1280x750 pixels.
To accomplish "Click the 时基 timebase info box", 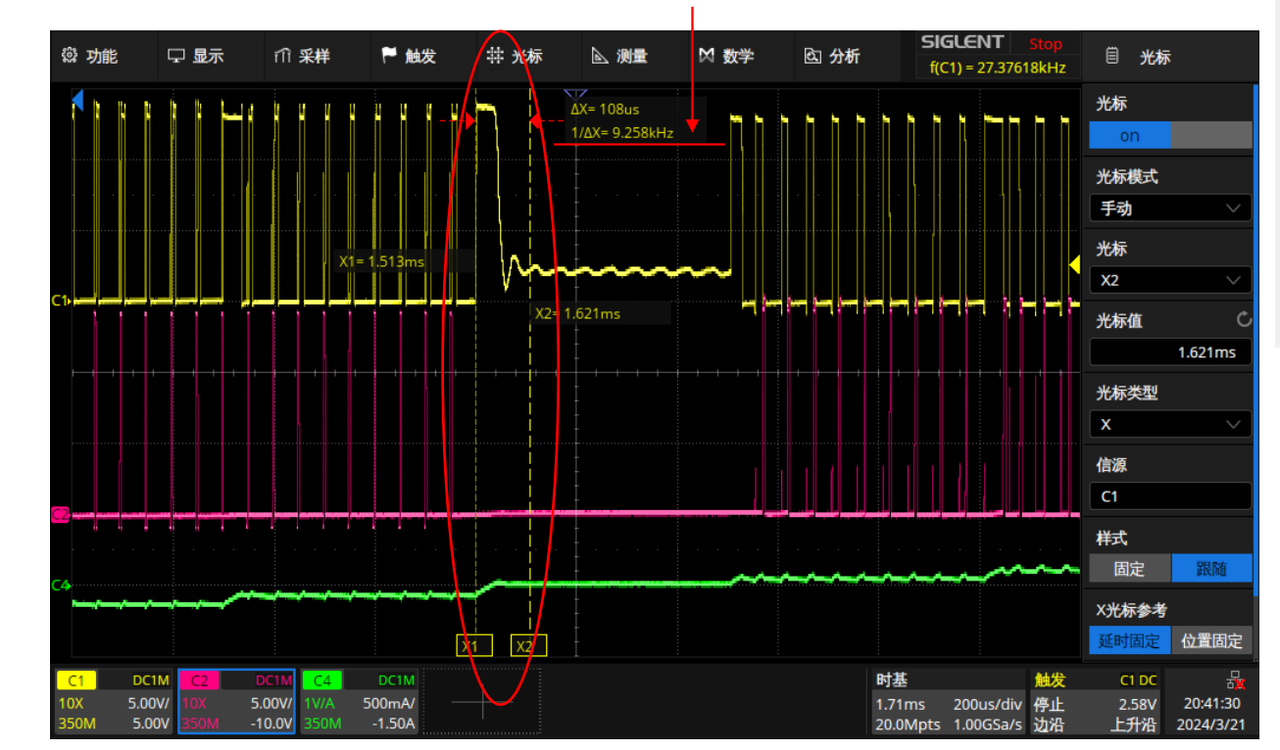I will (946, 702).
